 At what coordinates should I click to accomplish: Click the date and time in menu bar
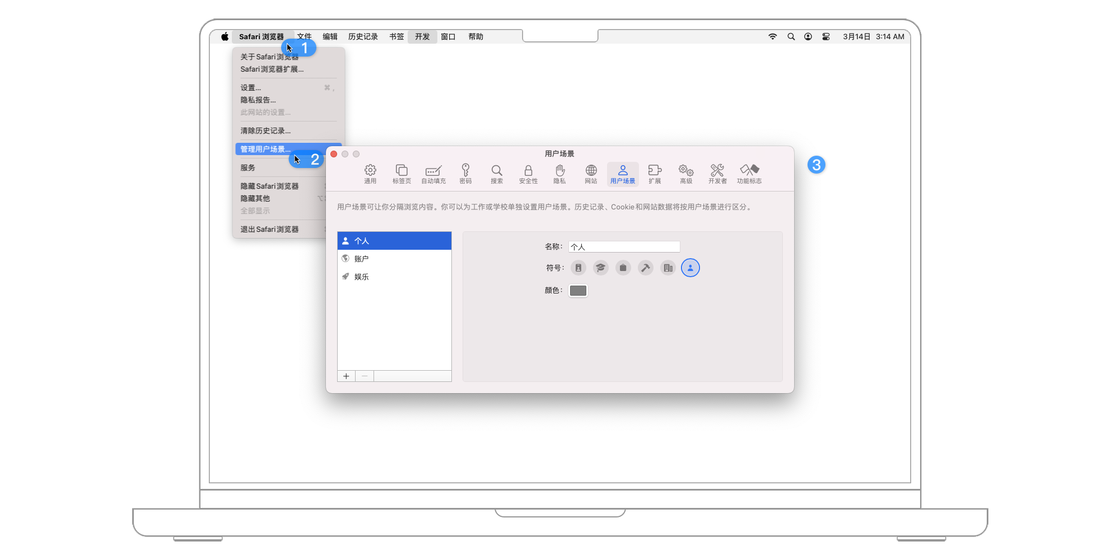pyautogui.click(x=873, y=36)
